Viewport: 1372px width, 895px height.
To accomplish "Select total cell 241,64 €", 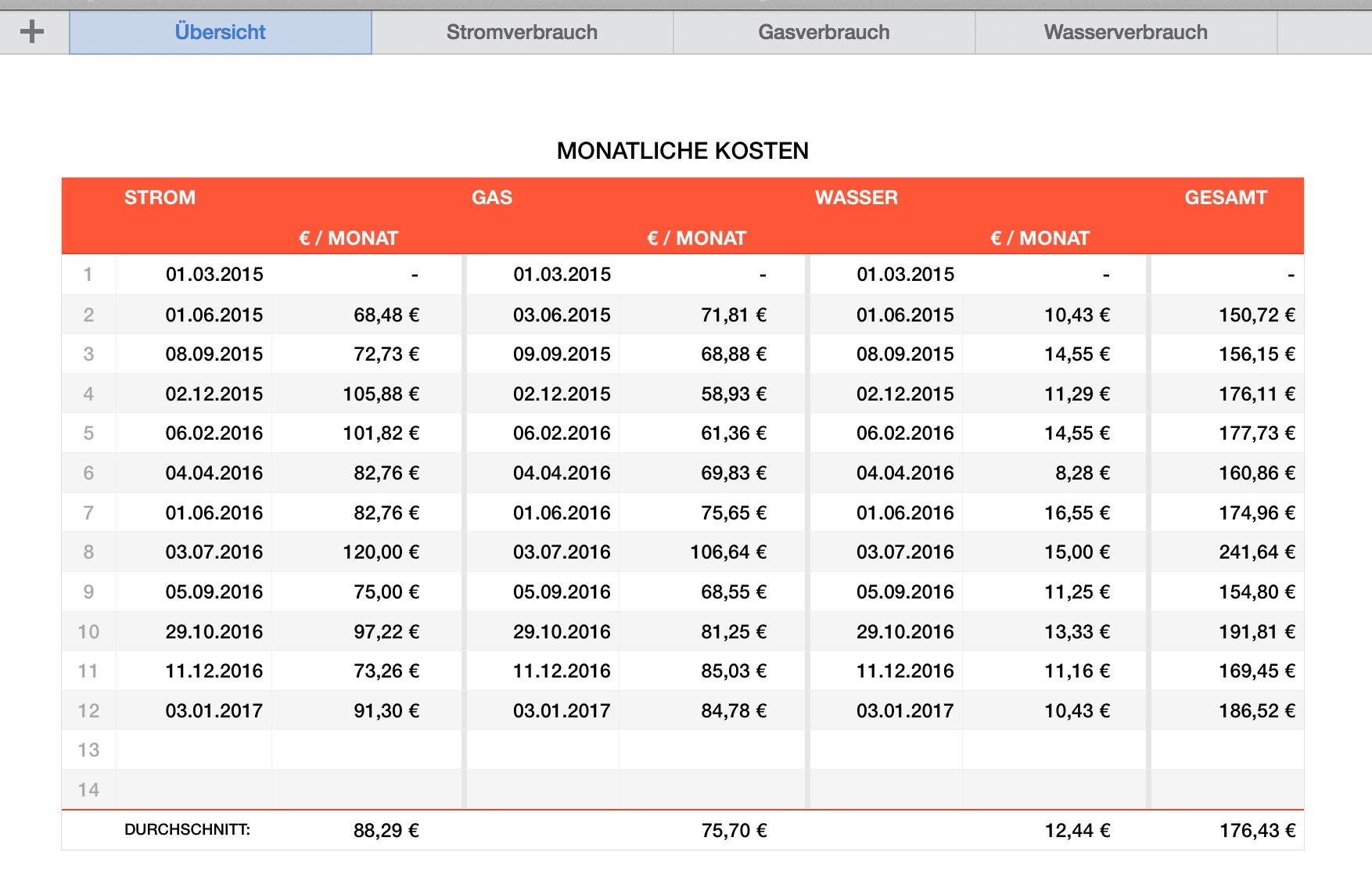I will coord(1256,552).
